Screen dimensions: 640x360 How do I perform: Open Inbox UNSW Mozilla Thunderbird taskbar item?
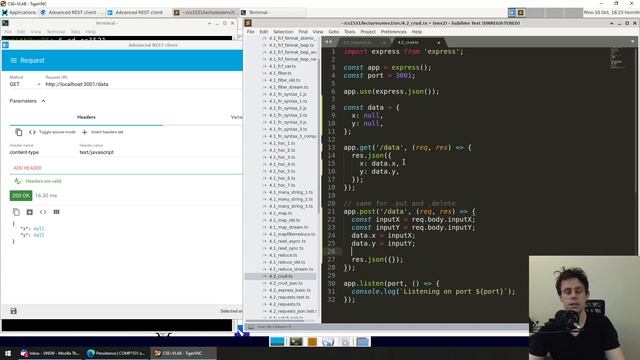pos(51,353)
